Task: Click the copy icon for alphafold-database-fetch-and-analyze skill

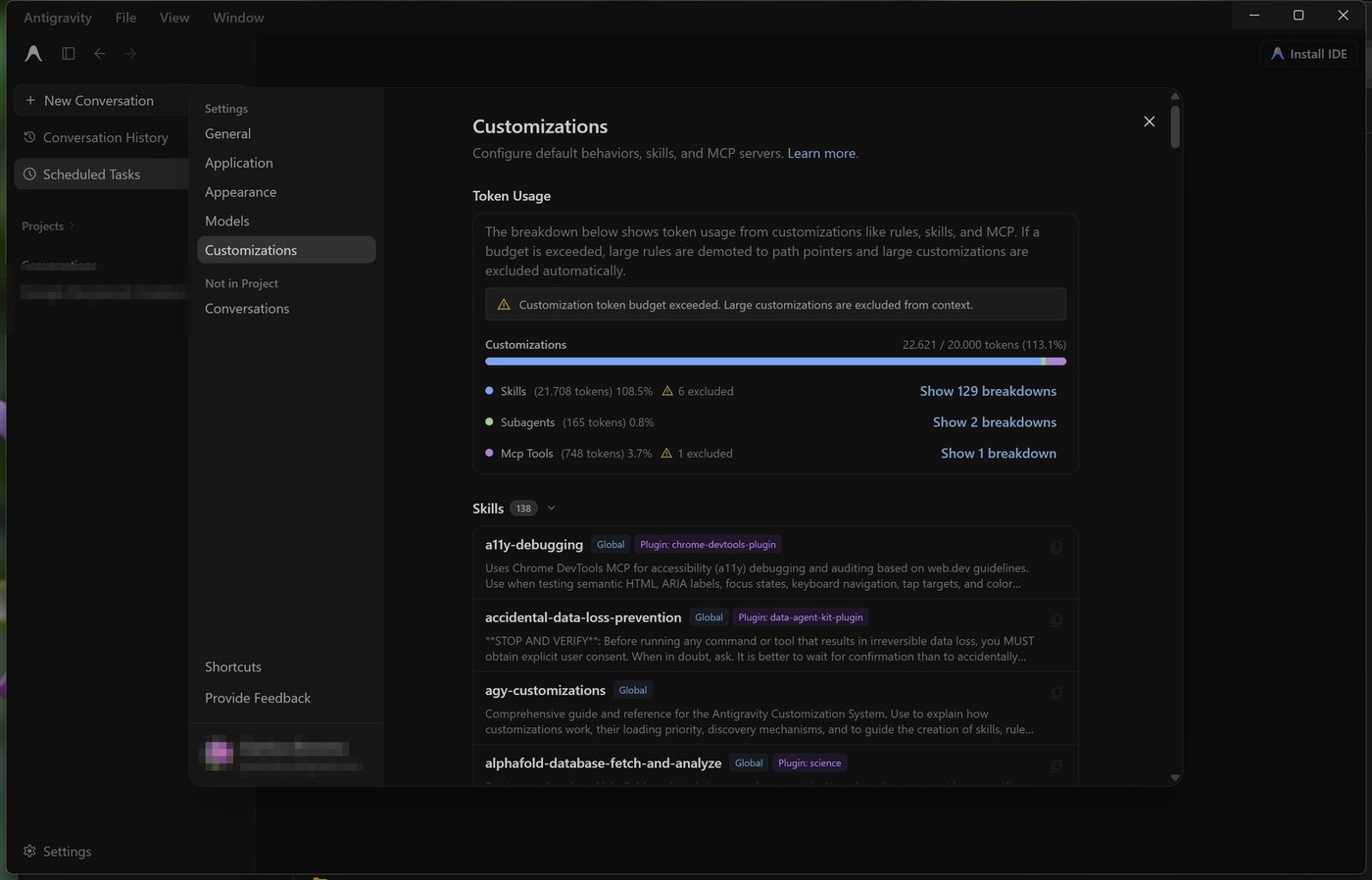Action: tap(1056, 766)
